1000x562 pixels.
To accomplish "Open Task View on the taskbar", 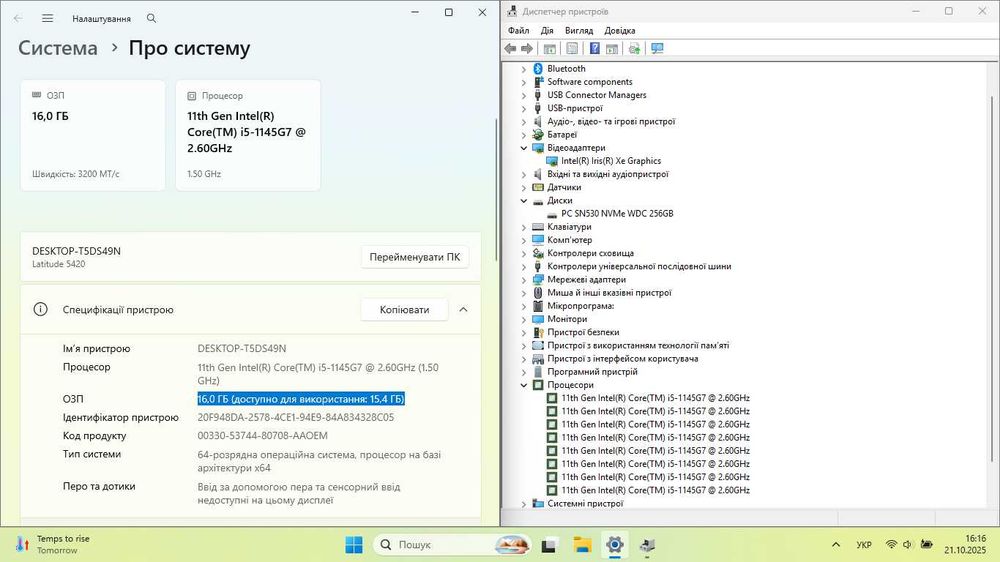I will (548, 545).
